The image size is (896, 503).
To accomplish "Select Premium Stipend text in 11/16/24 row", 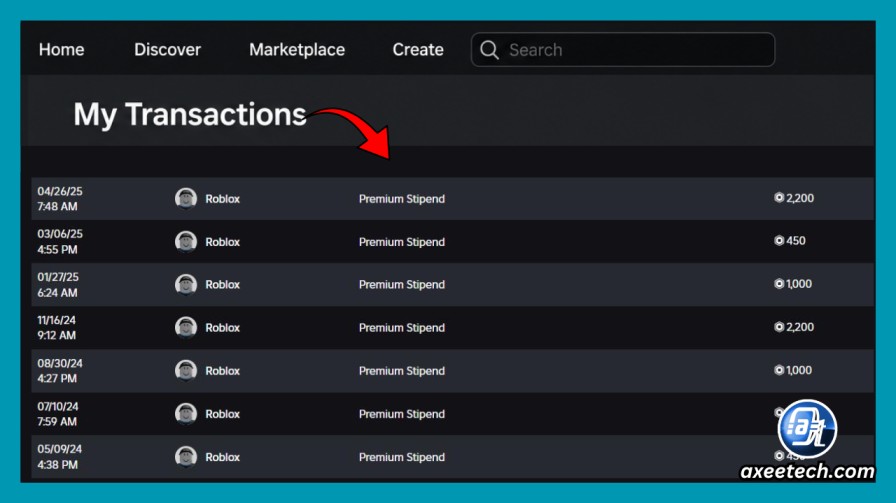I will pyautogui.click(x=402, y=328).
